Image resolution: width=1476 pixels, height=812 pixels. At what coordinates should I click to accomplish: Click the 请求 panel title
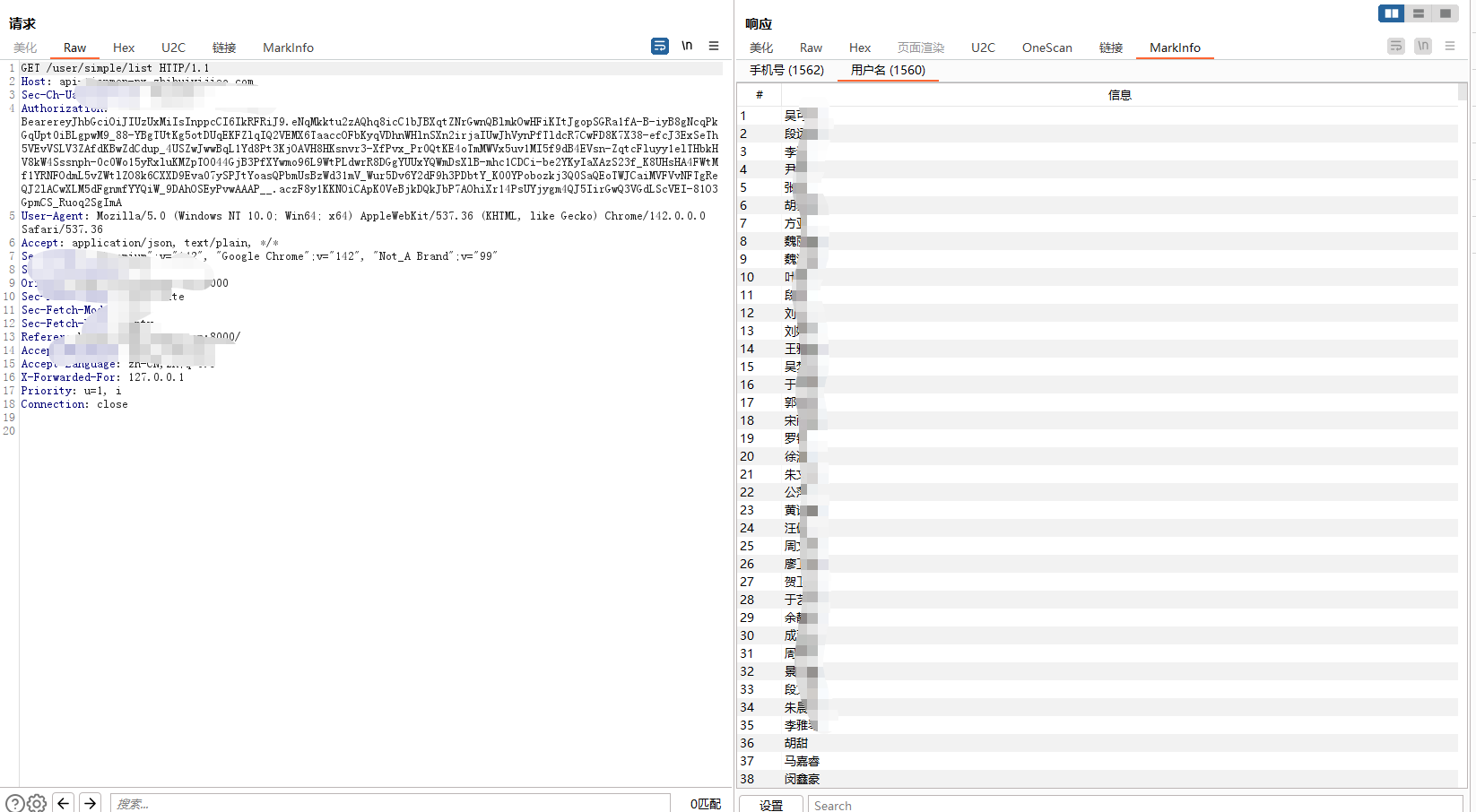pyautogui.click(x=22, y=23)
